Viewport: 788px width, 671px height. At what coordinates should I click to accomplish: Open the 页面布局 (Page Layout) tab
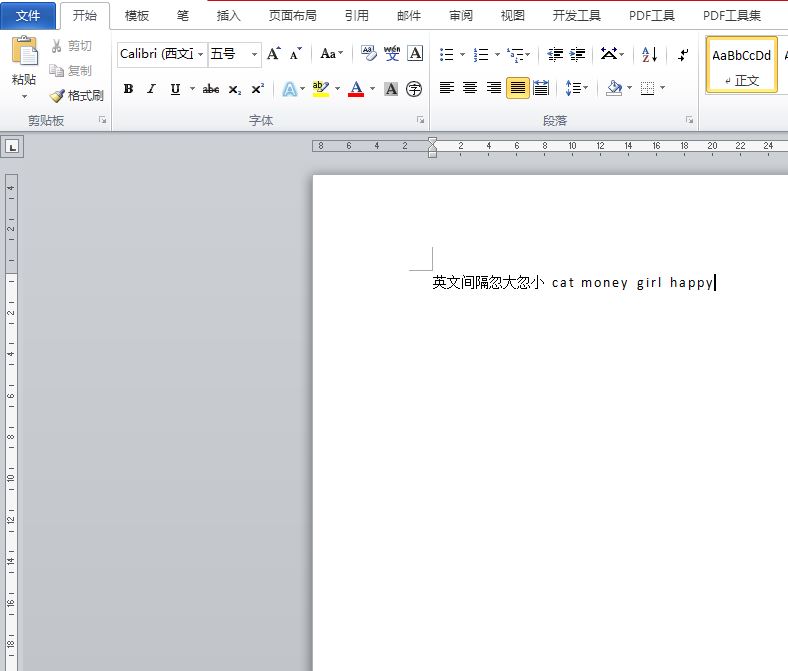point(293,15)
